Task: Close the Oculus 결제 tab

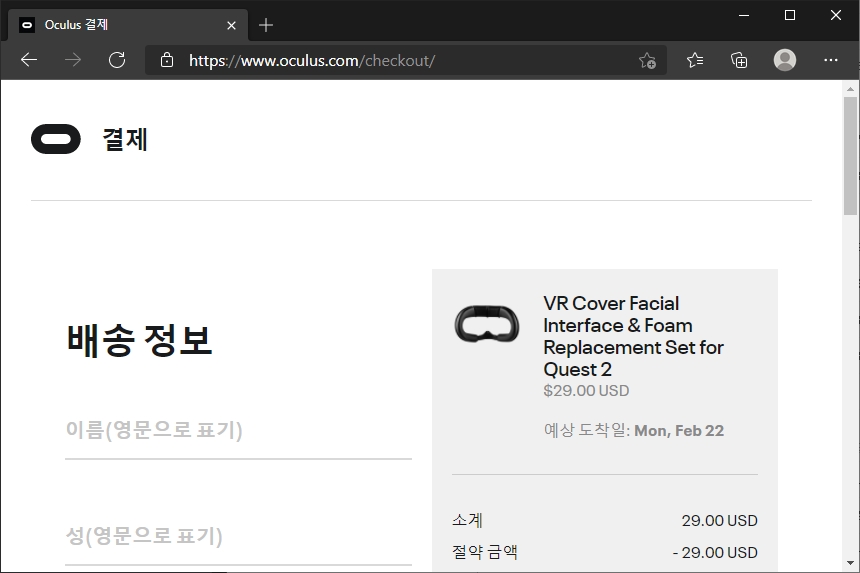Action: pyautogui.click(x=231, y=25)
